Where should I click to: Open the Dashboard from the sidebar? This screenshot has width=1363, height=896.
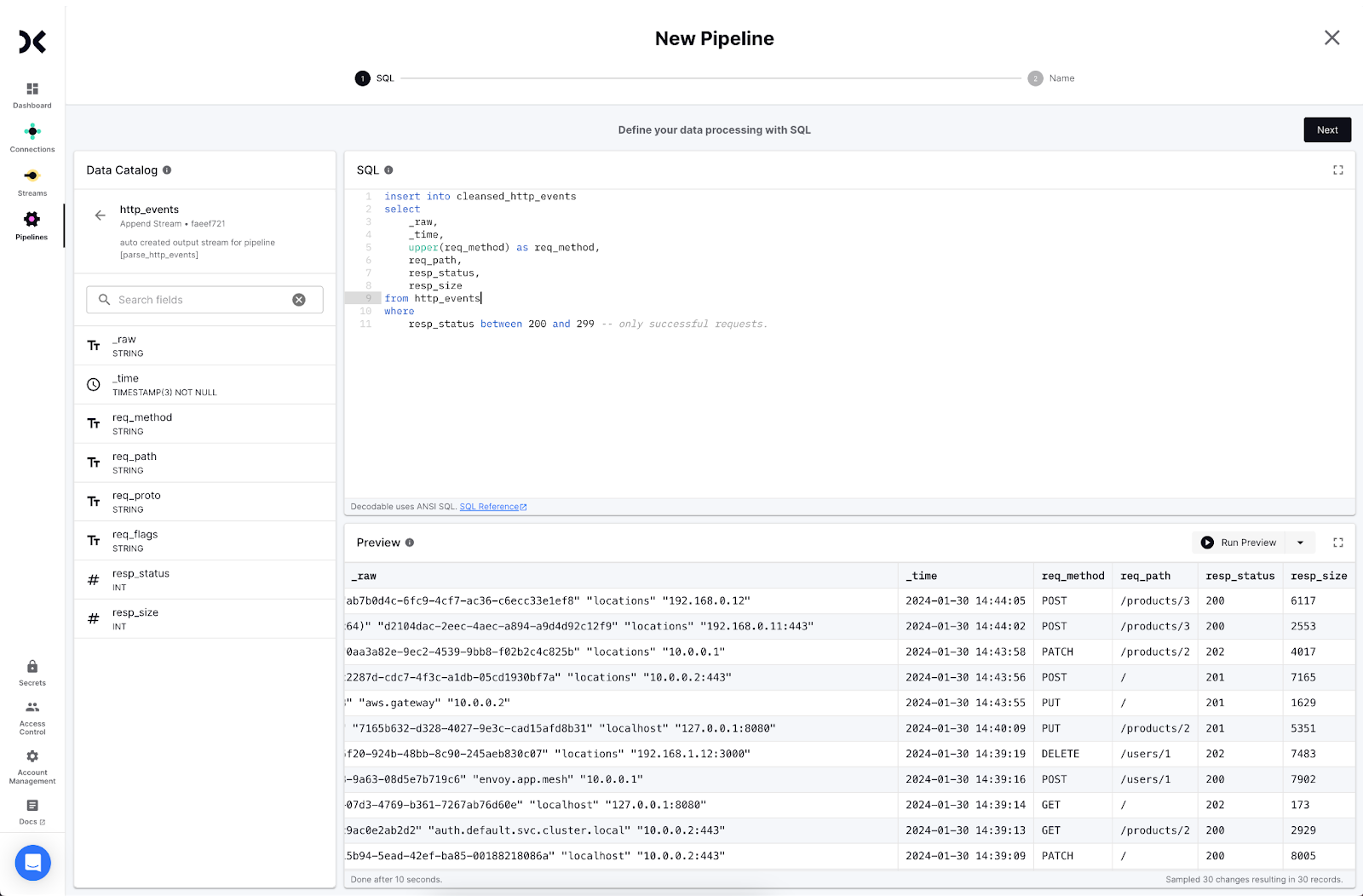32,94
